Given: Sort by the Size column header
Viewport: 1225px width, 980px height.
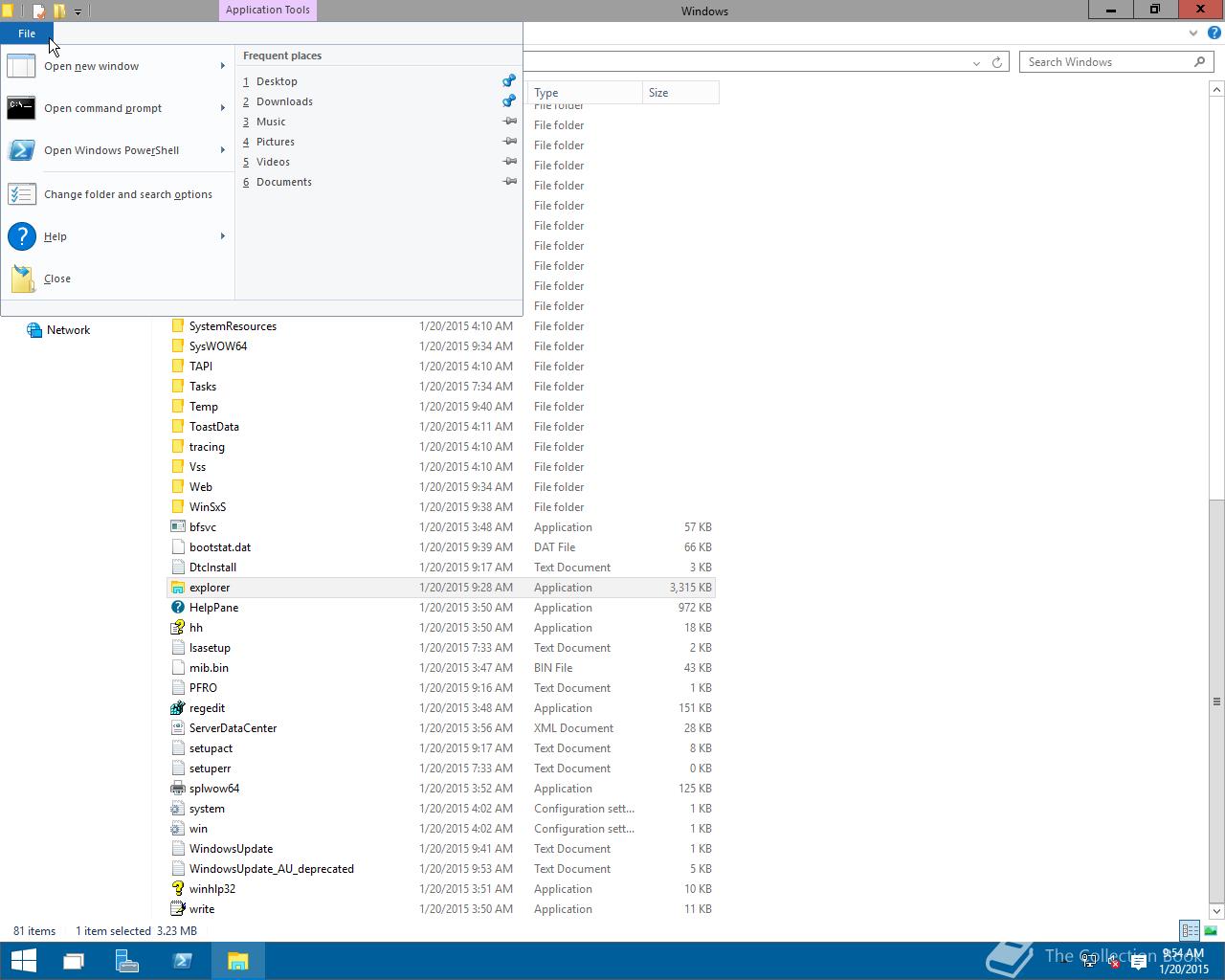Looking at the screenshot, I should 680,93.
